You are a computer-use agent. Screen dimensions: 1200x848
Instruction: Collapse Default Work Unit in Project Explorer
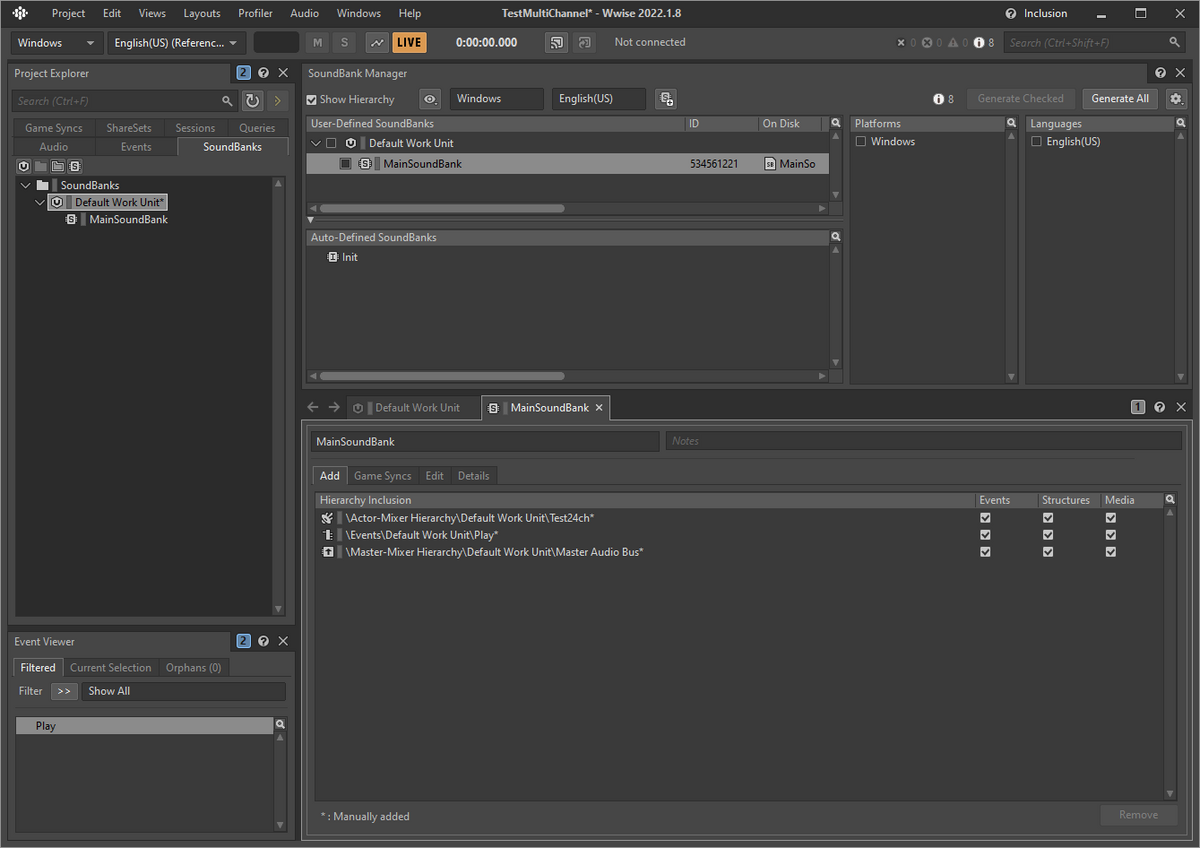pos(40,202)
